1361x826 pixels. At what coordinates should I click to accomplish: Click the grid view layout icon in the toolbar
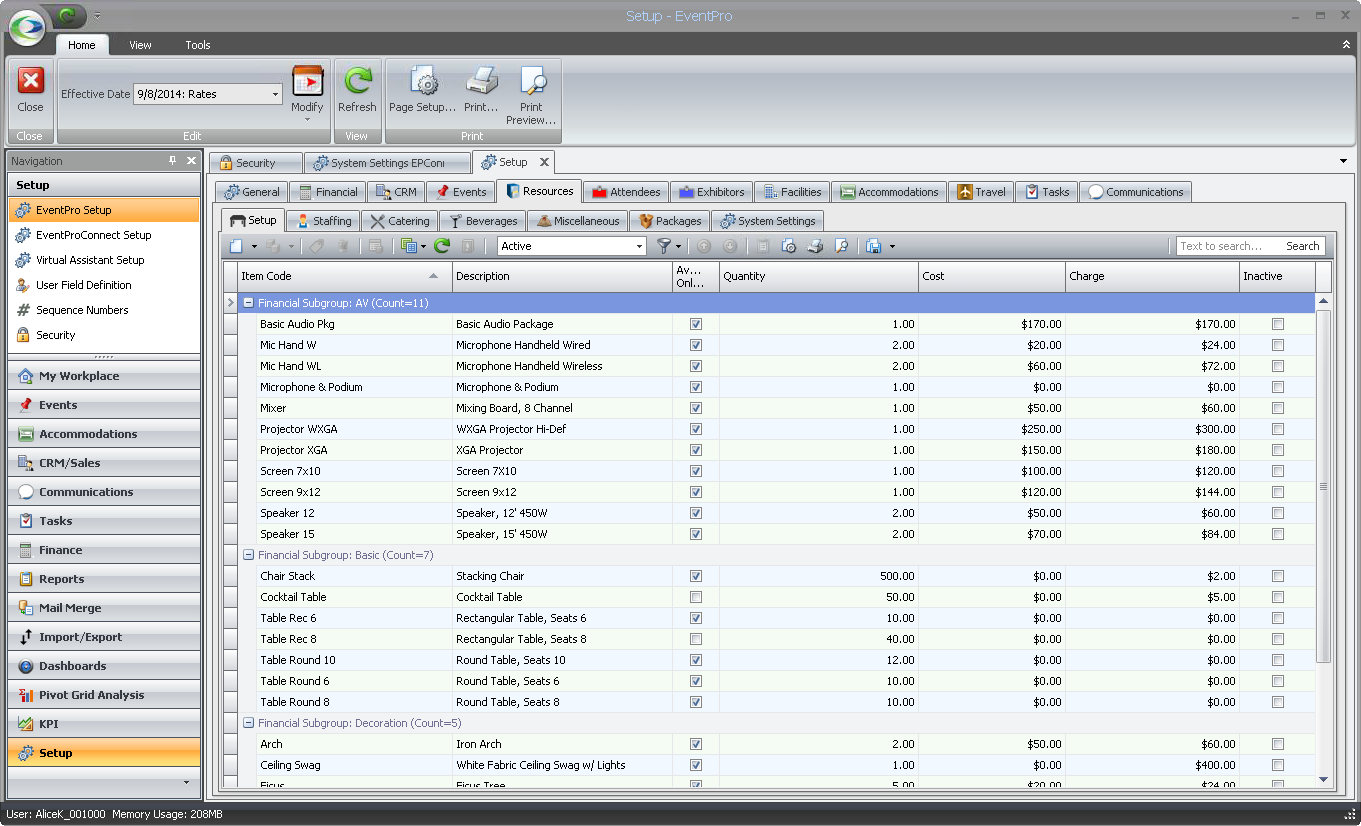408,246
